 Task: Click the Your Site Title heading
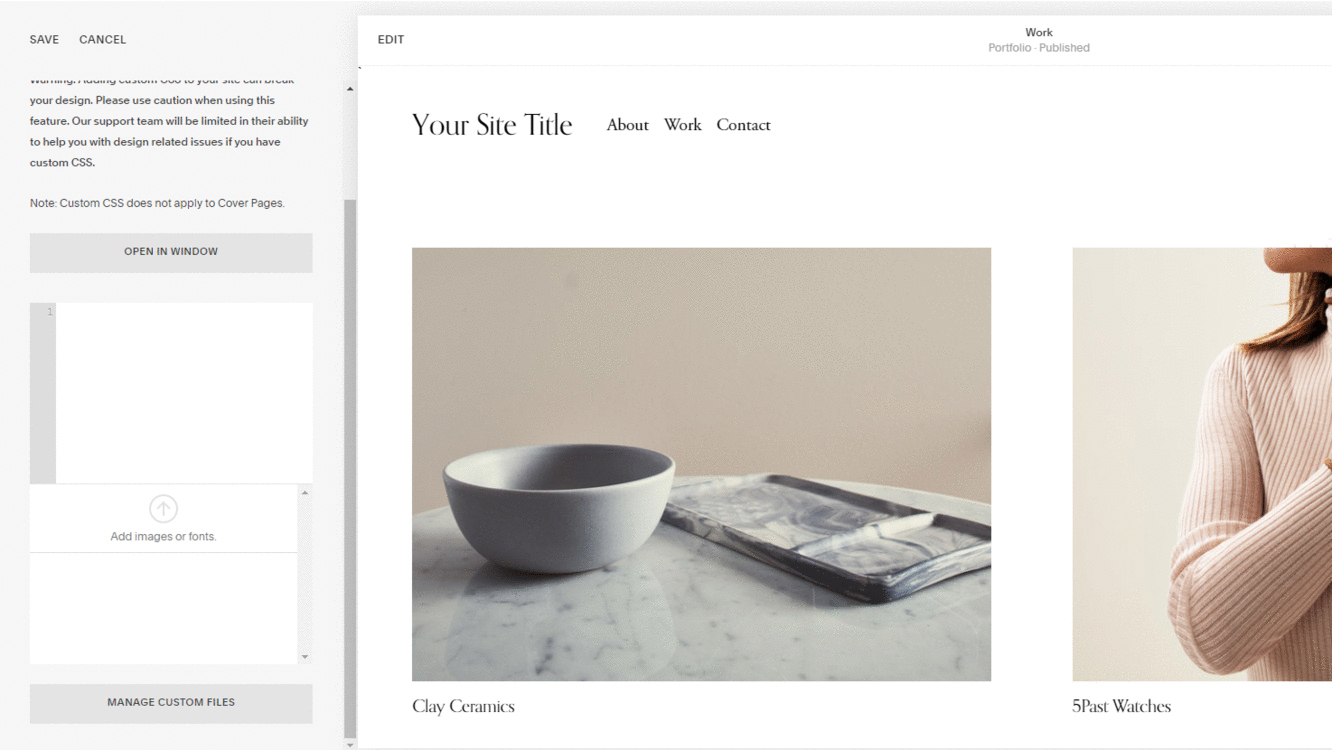(x=491, y=124)
